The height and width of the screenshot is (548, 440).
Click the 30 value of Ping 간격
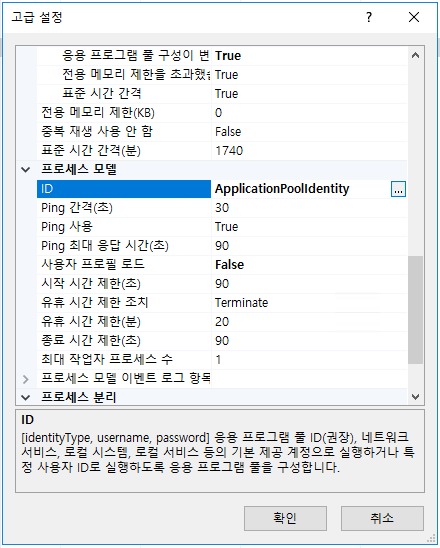[x=309, y=208]
